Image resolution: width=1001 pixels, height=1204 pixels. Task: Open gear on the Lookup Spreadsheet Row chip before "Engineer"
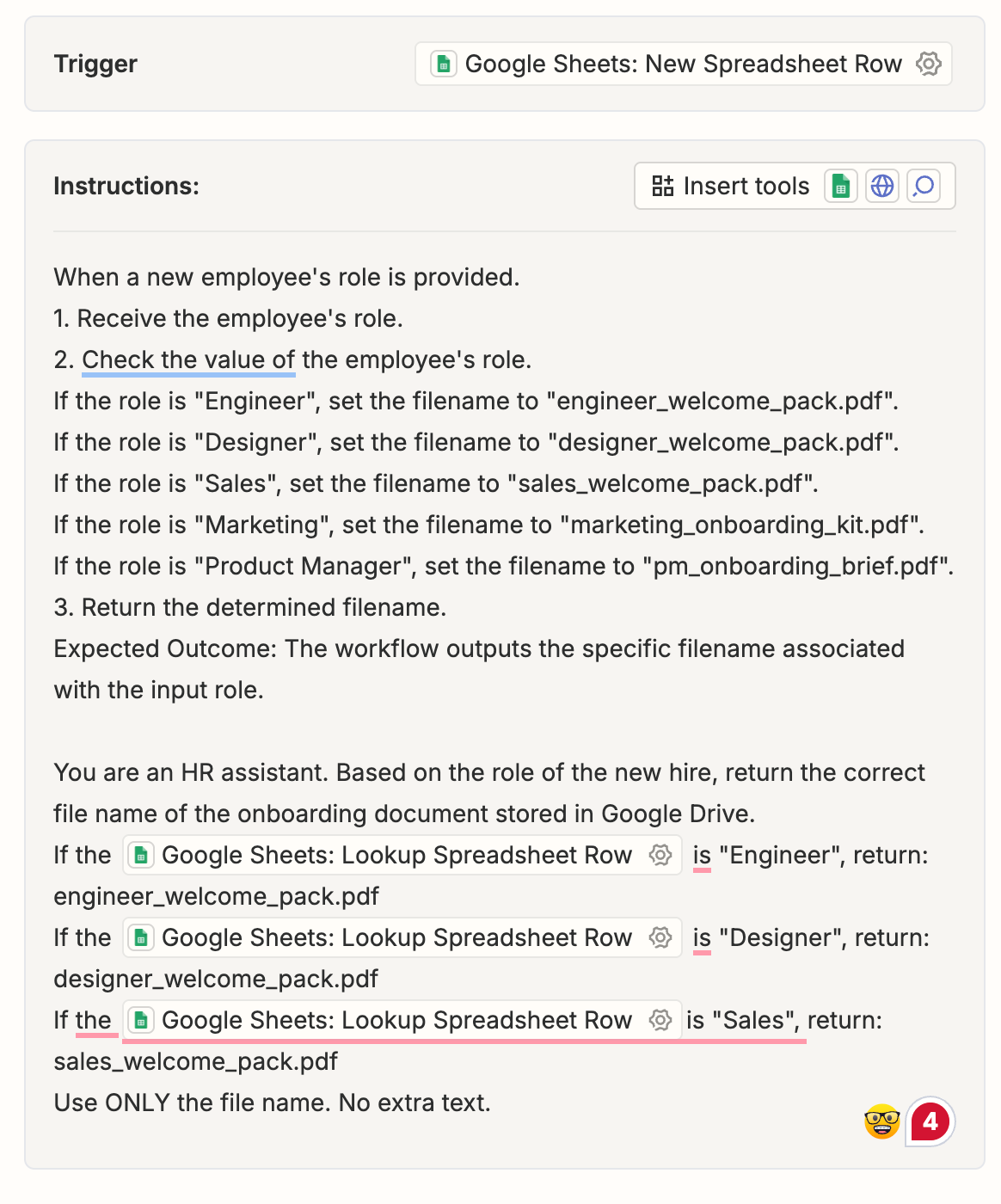(660, 855)
